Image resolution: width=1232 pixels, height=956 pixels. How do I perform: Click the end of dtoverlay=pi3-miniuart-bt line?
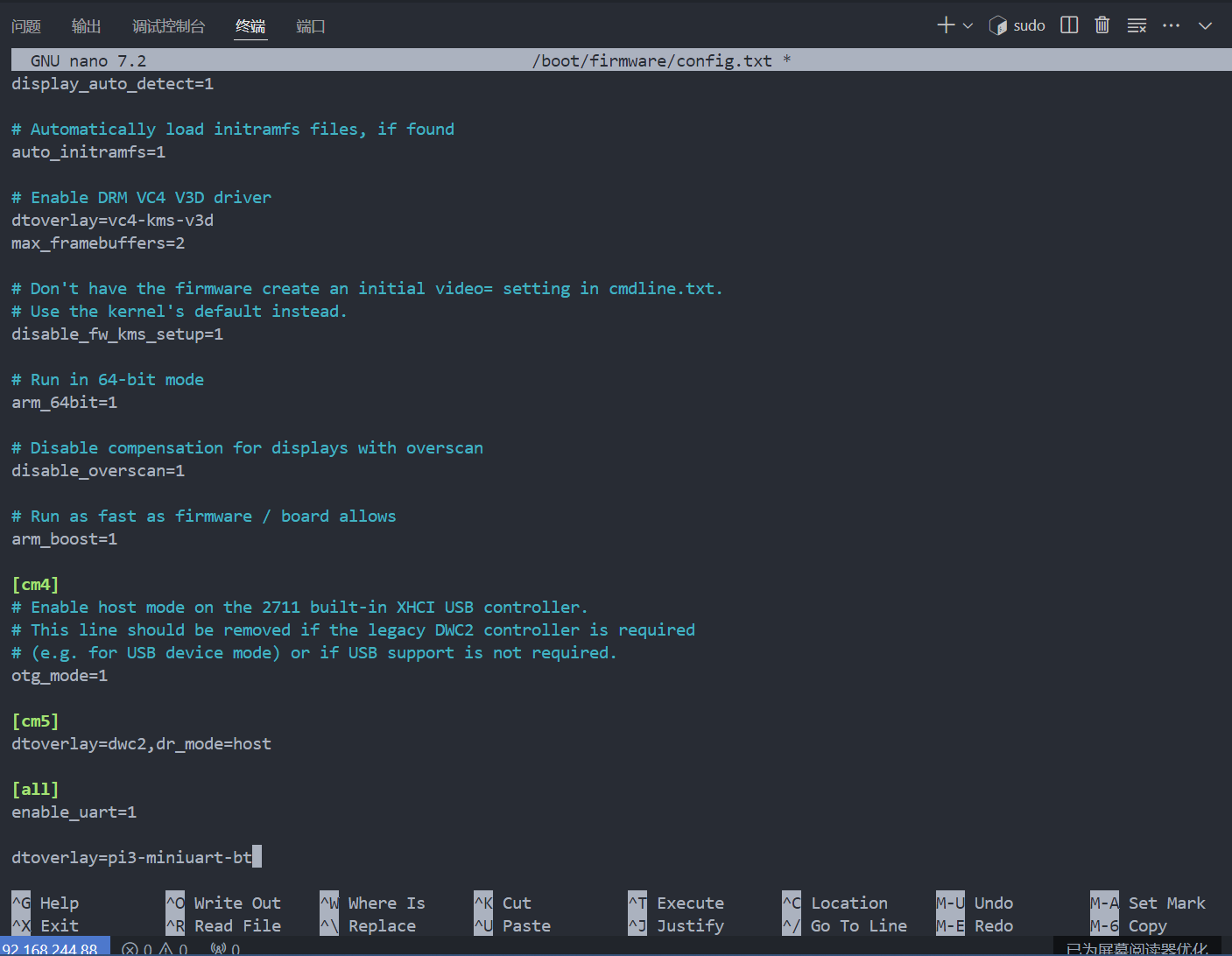[x=257, y=857]
